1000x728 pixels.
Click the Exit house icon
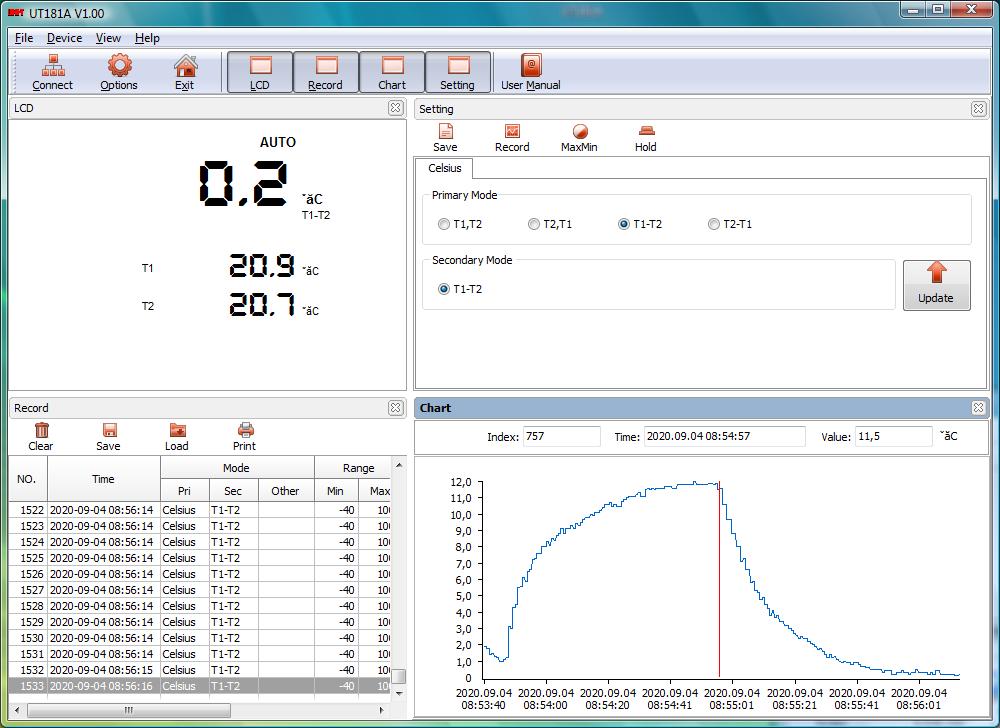185,72
